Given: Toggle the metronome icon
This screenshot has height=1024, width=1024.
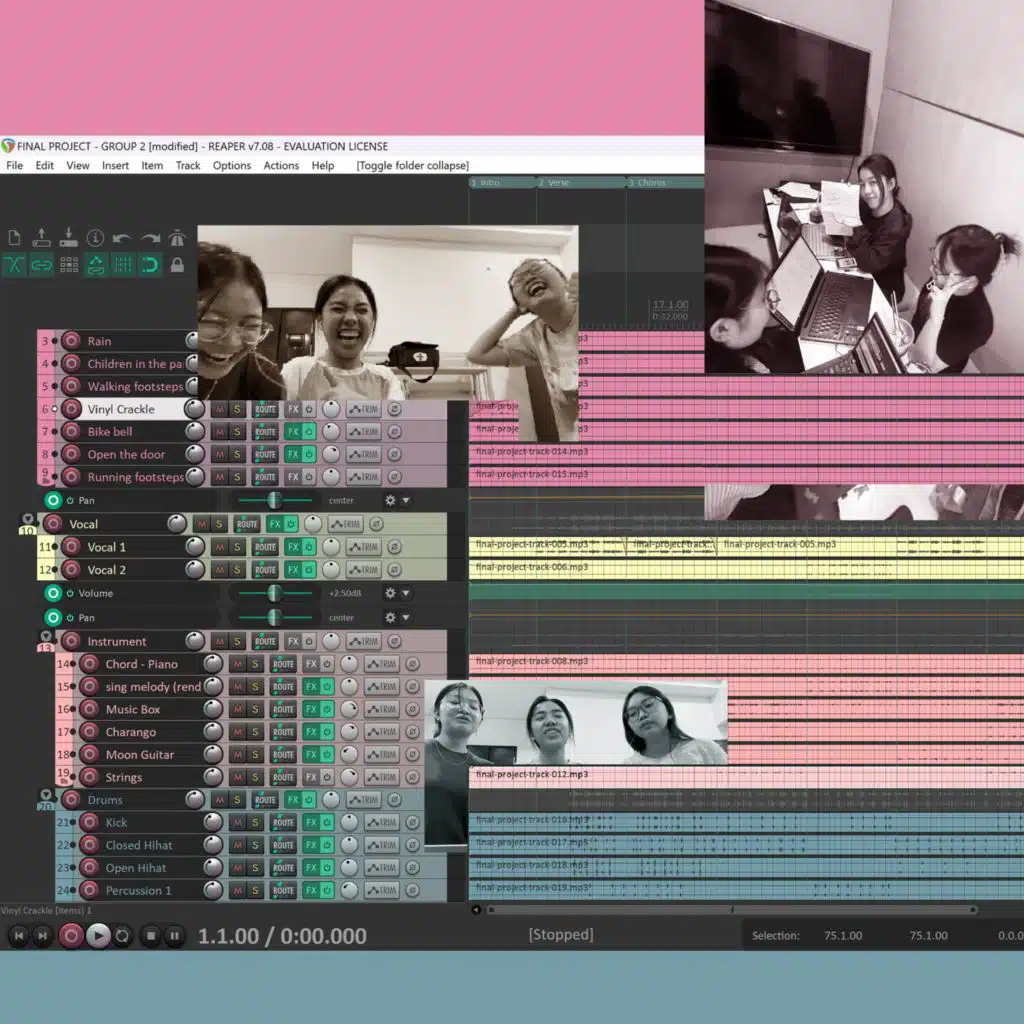Looking at the screenshot, I should 177,238.
